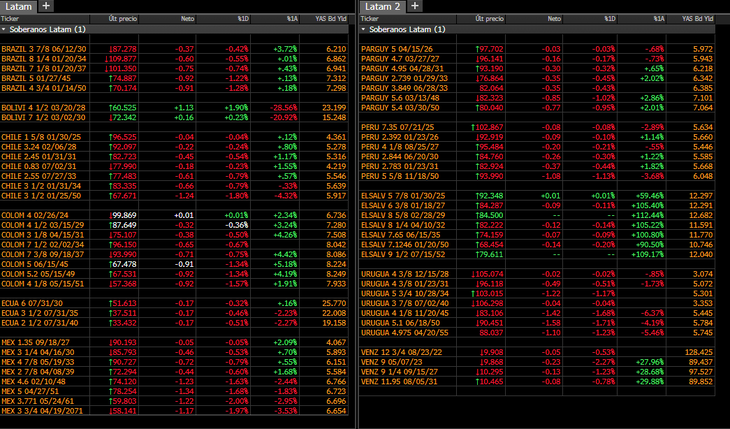Viewport: 730px width, 429px height.
Task: Switch to the Latam 2 tab
Action: (381, 6)
